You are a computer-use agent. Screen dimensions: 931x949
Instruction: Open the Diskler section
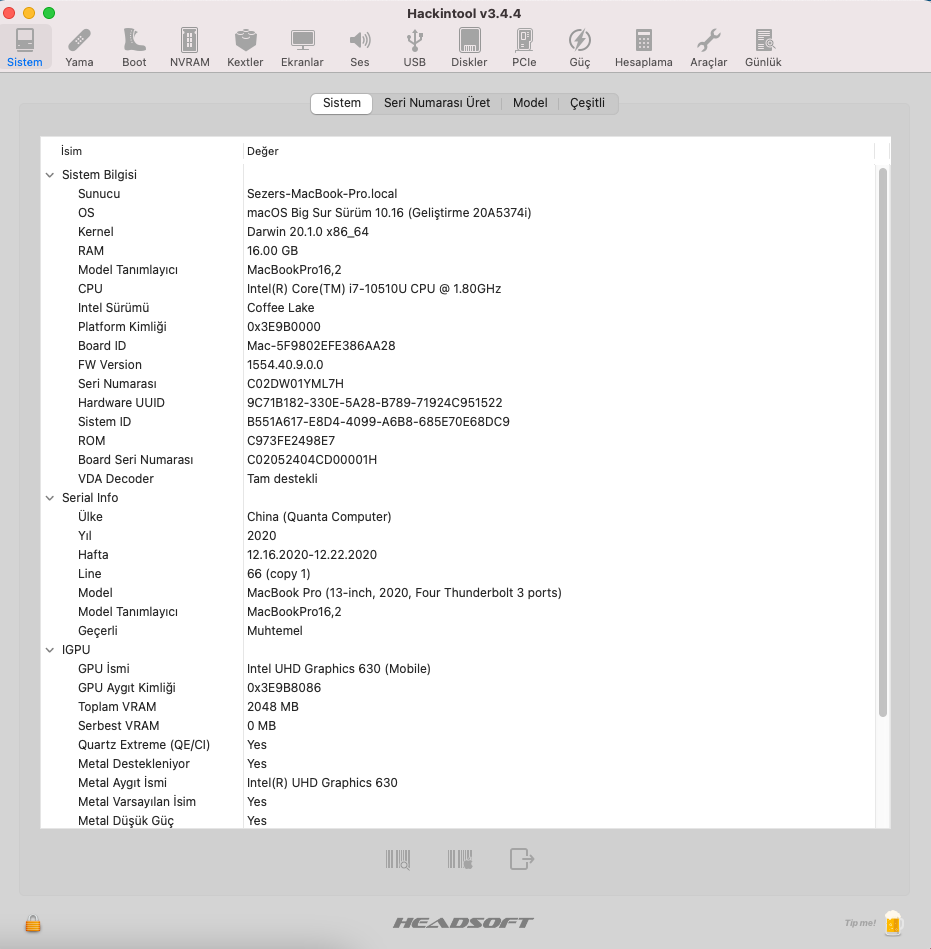(x=469, y=48)
